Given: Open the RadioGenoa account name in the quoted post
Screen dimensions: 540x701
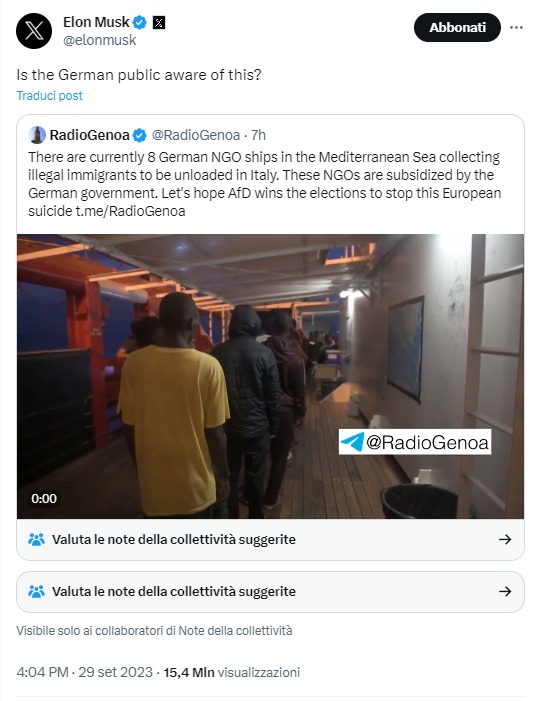Looking at the screenshot, I should 89,135.
